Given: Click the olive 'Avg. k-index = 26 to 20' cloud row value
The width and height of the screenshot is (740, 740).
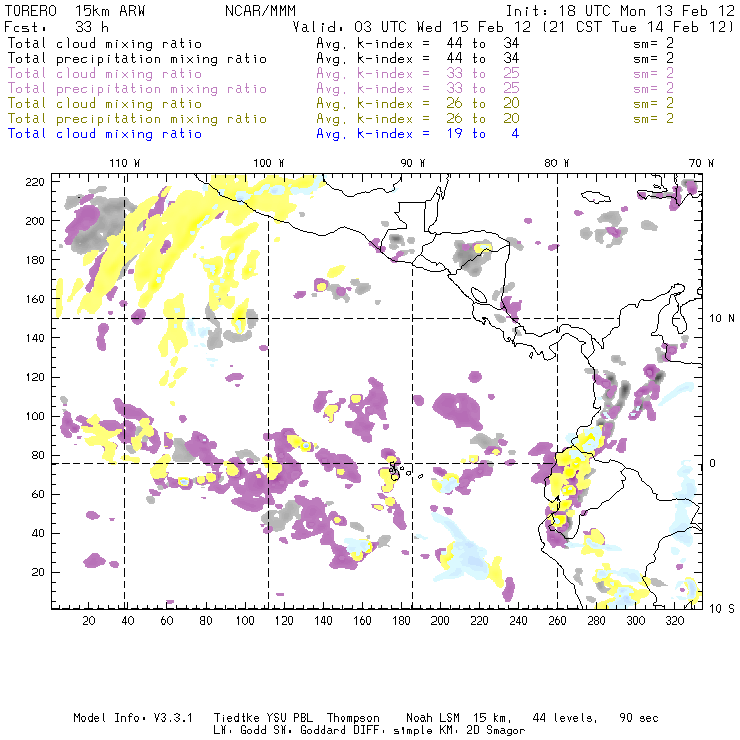Looking at the screenshot, I should point(418,103).
